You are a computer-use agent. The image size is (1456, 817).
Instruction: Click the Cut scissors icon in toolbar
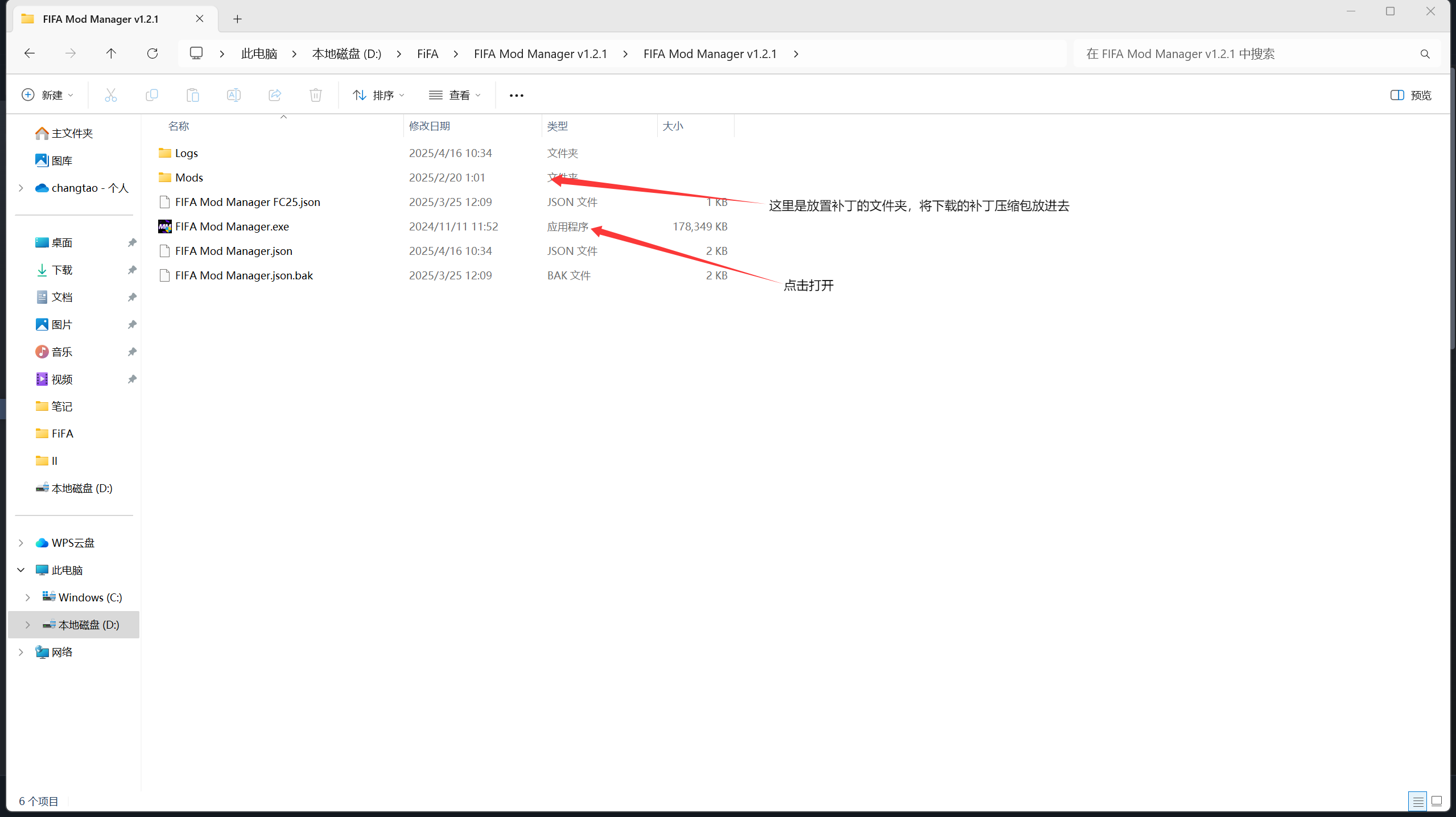[x=110, y=95]
